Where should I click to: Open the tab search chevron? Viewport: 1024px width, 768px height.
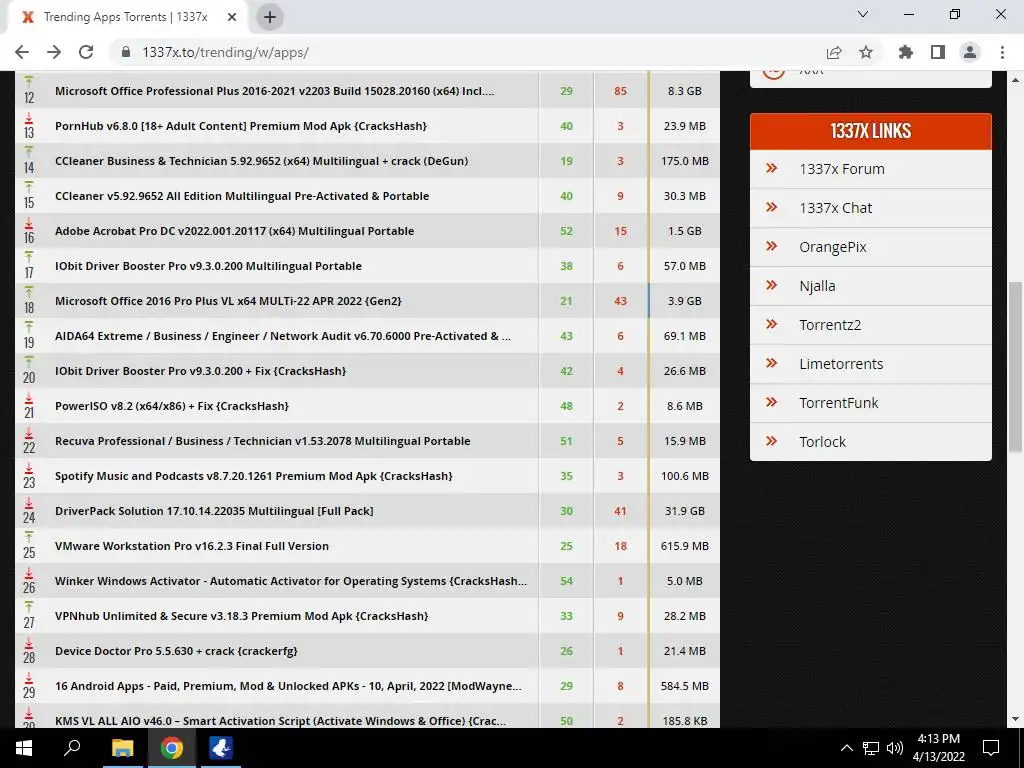pyautogui.click(x=863, y=14)
